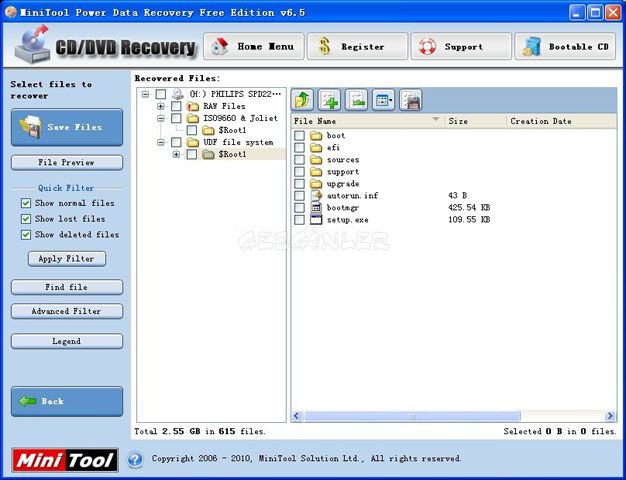Disable Show deleted files filter
This screenshot has width=626, height=480.
click(x=26, y=234)
